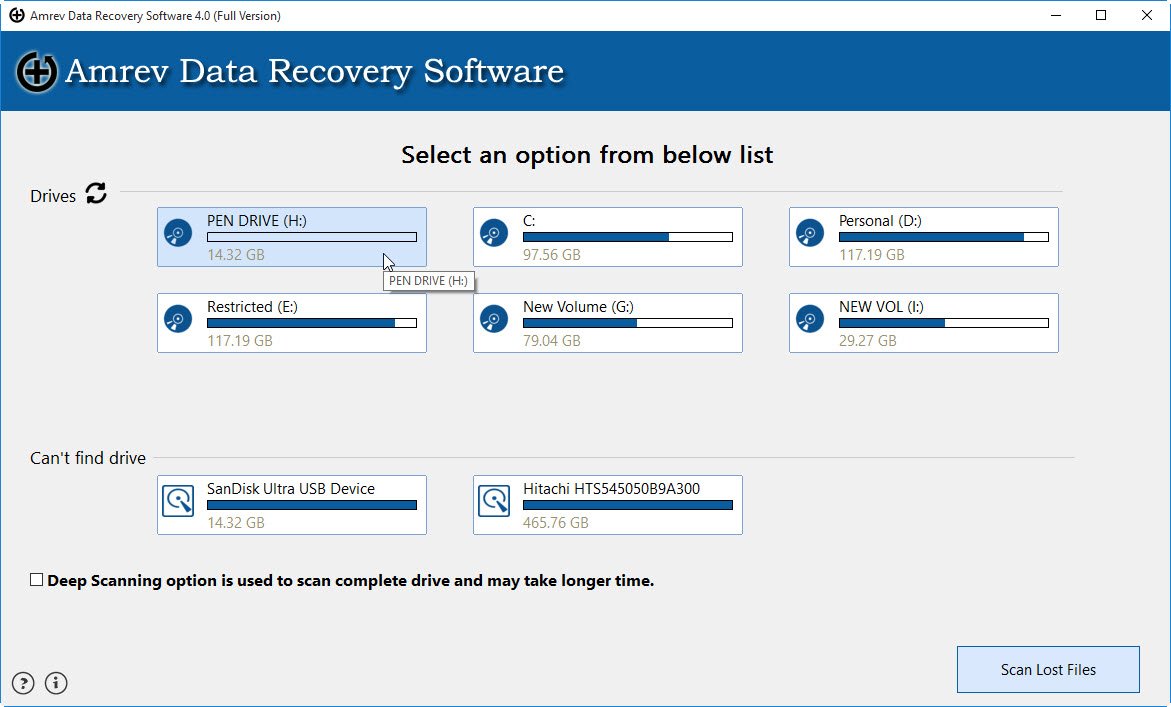Click the app icon in the title bar
Screen dimensions: 1171x707
click(x=14, y=15)
